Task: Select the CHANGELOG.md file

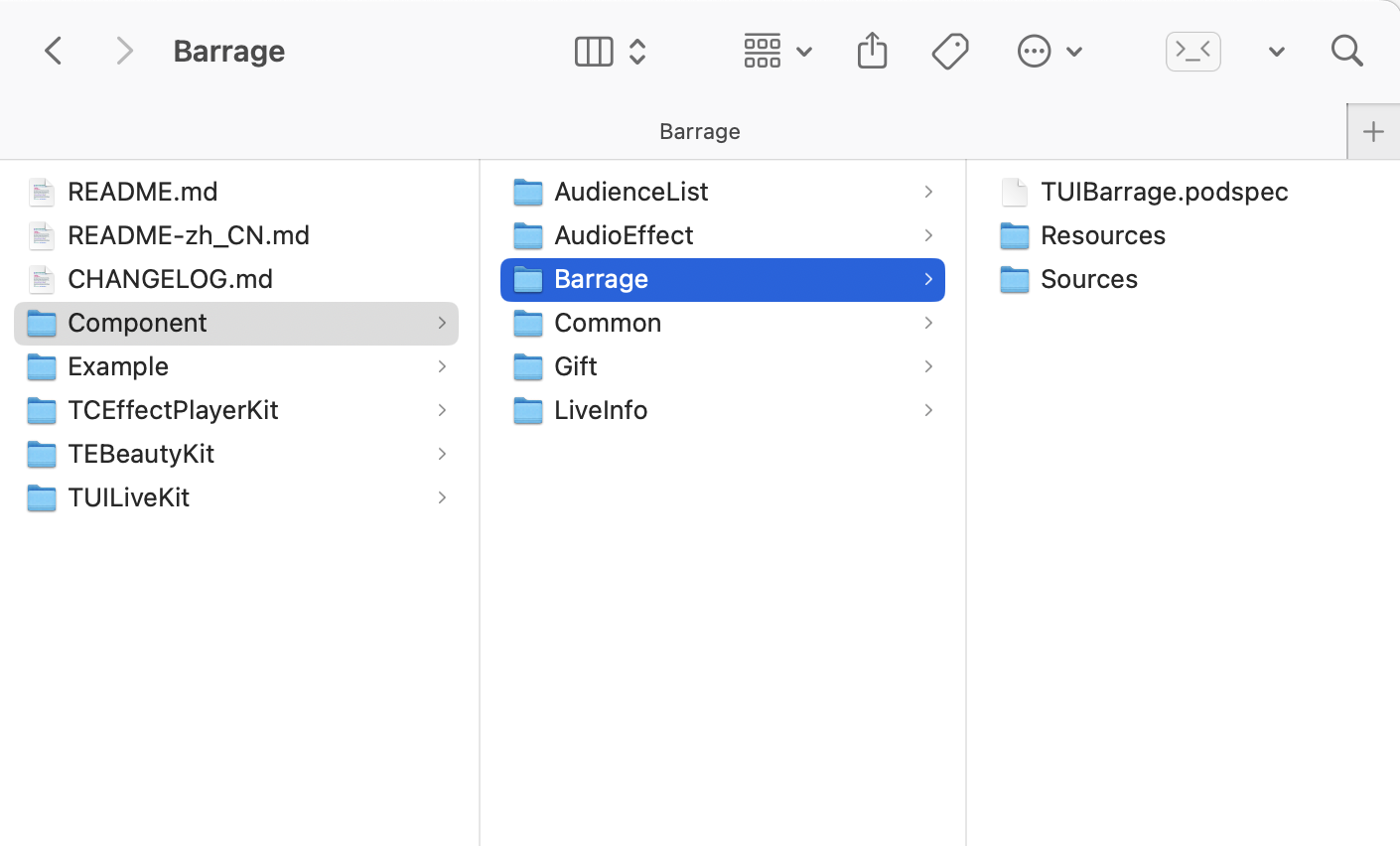Action: pyautogui.click(x=170, y=279)
